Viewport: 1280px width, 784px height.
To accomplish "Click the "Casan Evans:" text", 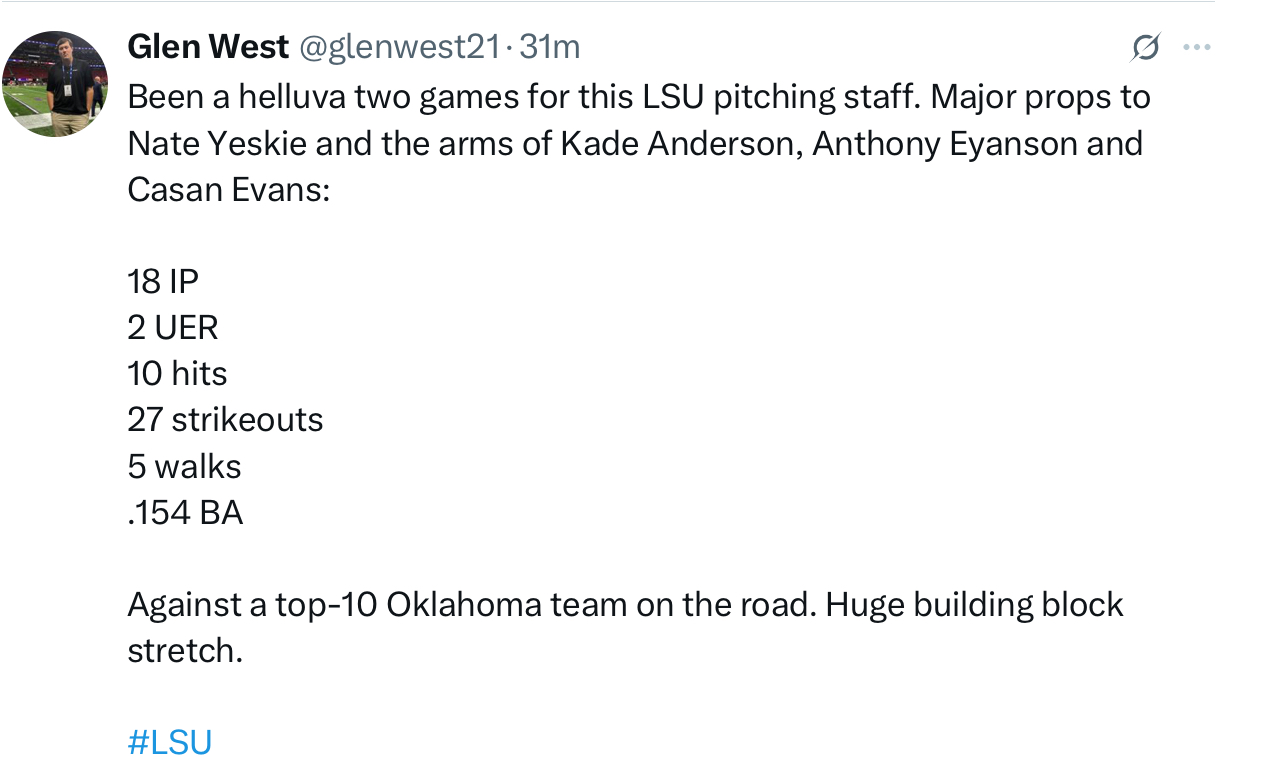I will (x=228, y=189).
